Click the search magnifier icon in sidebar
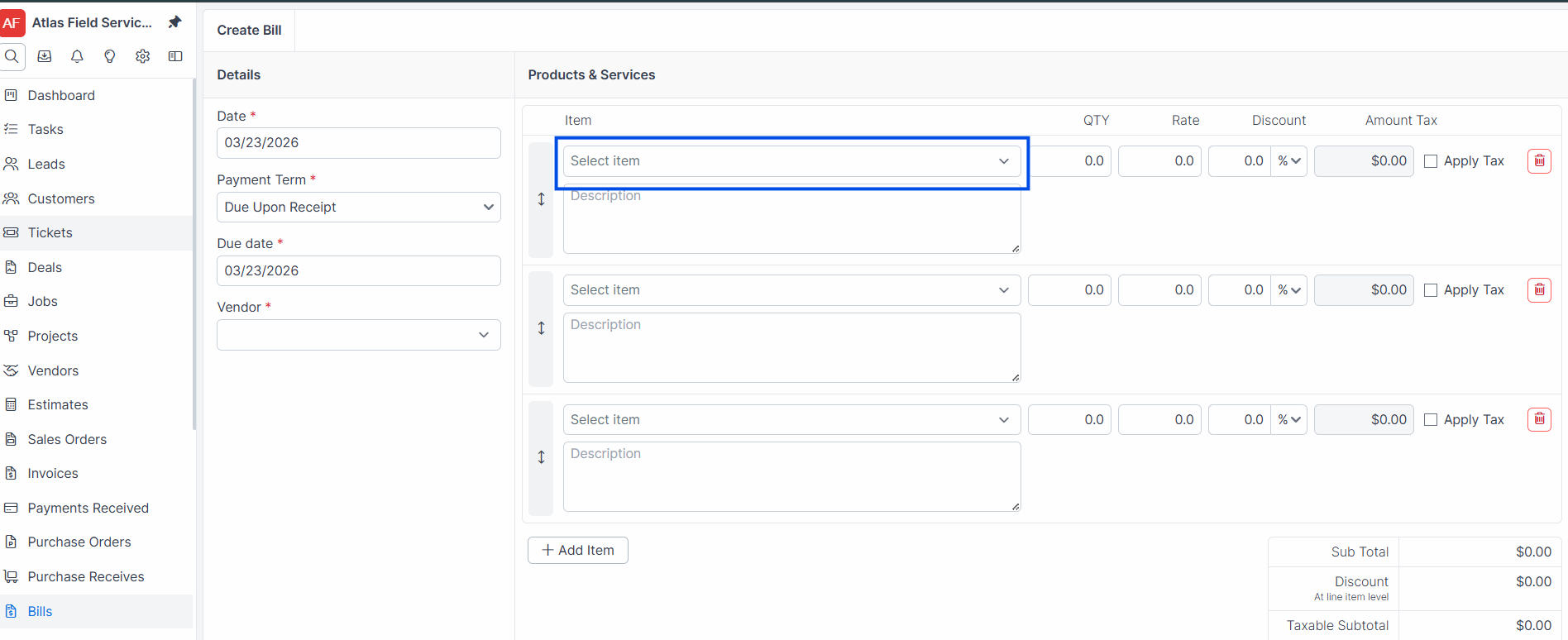This screenshot has height=640, width=1568. point(12,56)
